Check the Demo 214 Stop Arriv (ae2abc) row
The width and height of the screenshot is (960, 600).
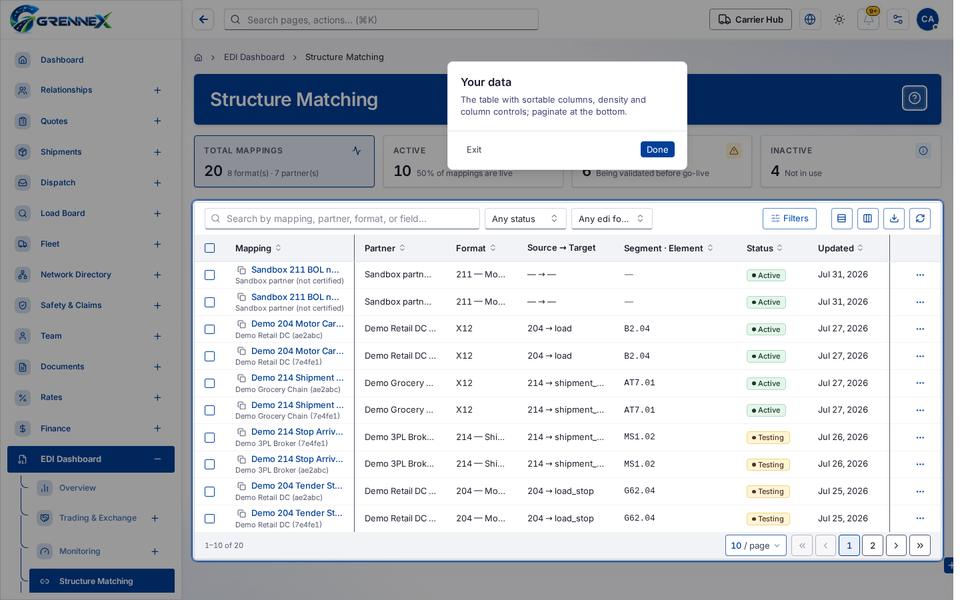pos(210,464)
